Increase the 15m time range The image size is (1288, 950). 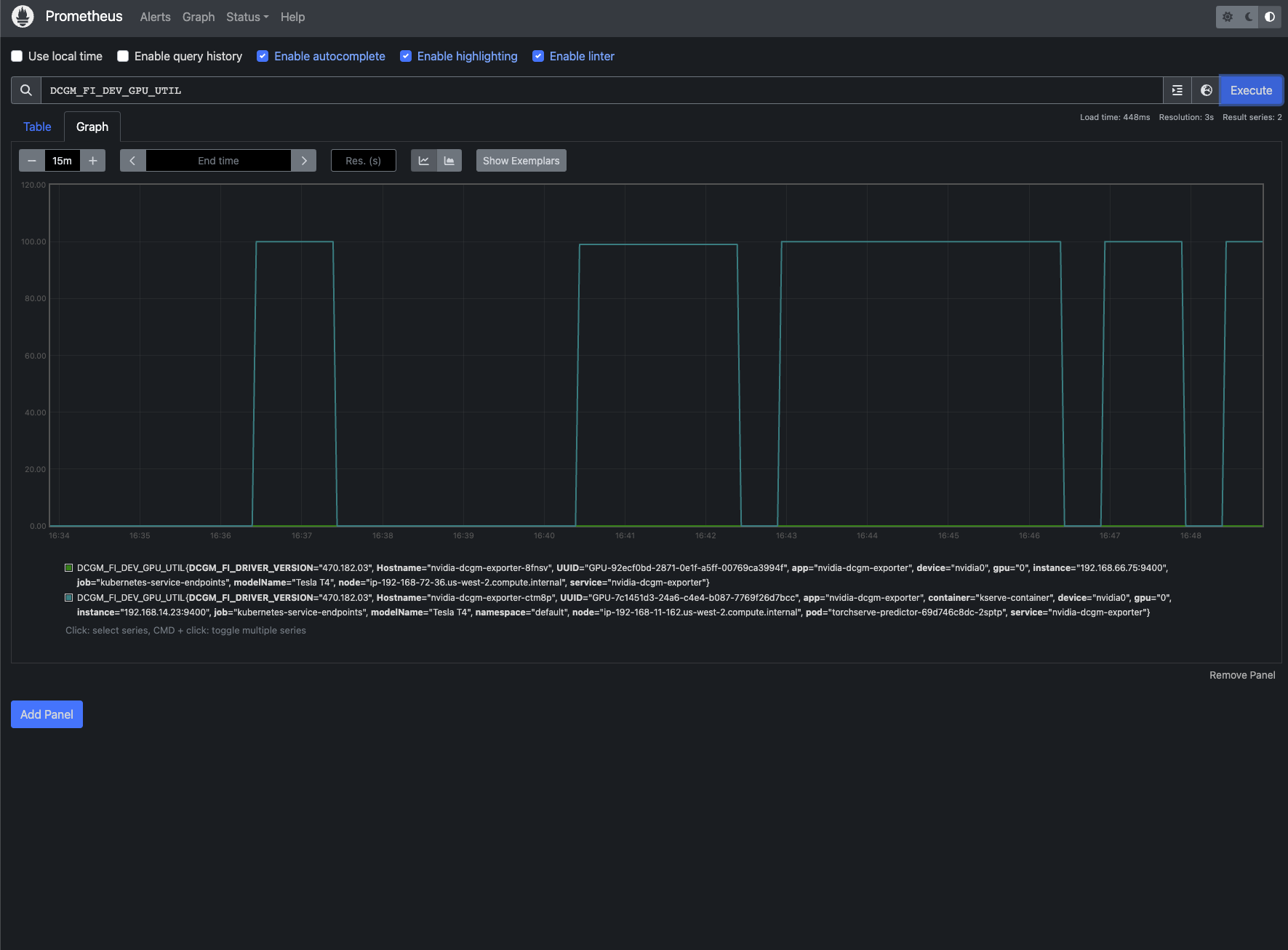tap(92, 161)
